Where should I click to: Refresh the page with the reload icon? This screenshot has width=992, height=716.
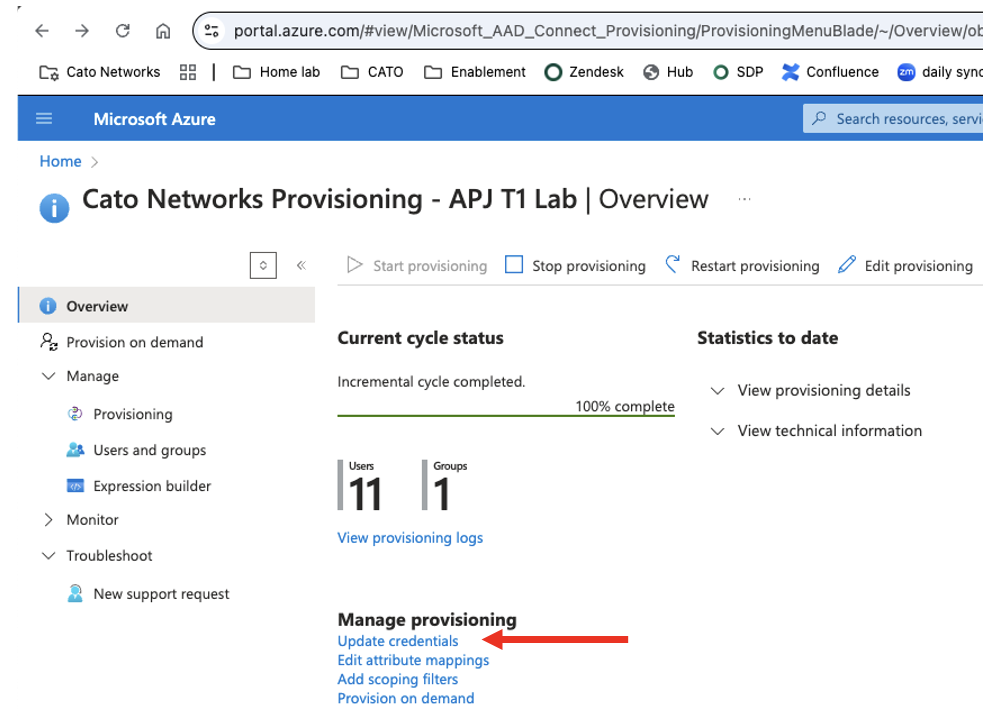coord(122,30)
